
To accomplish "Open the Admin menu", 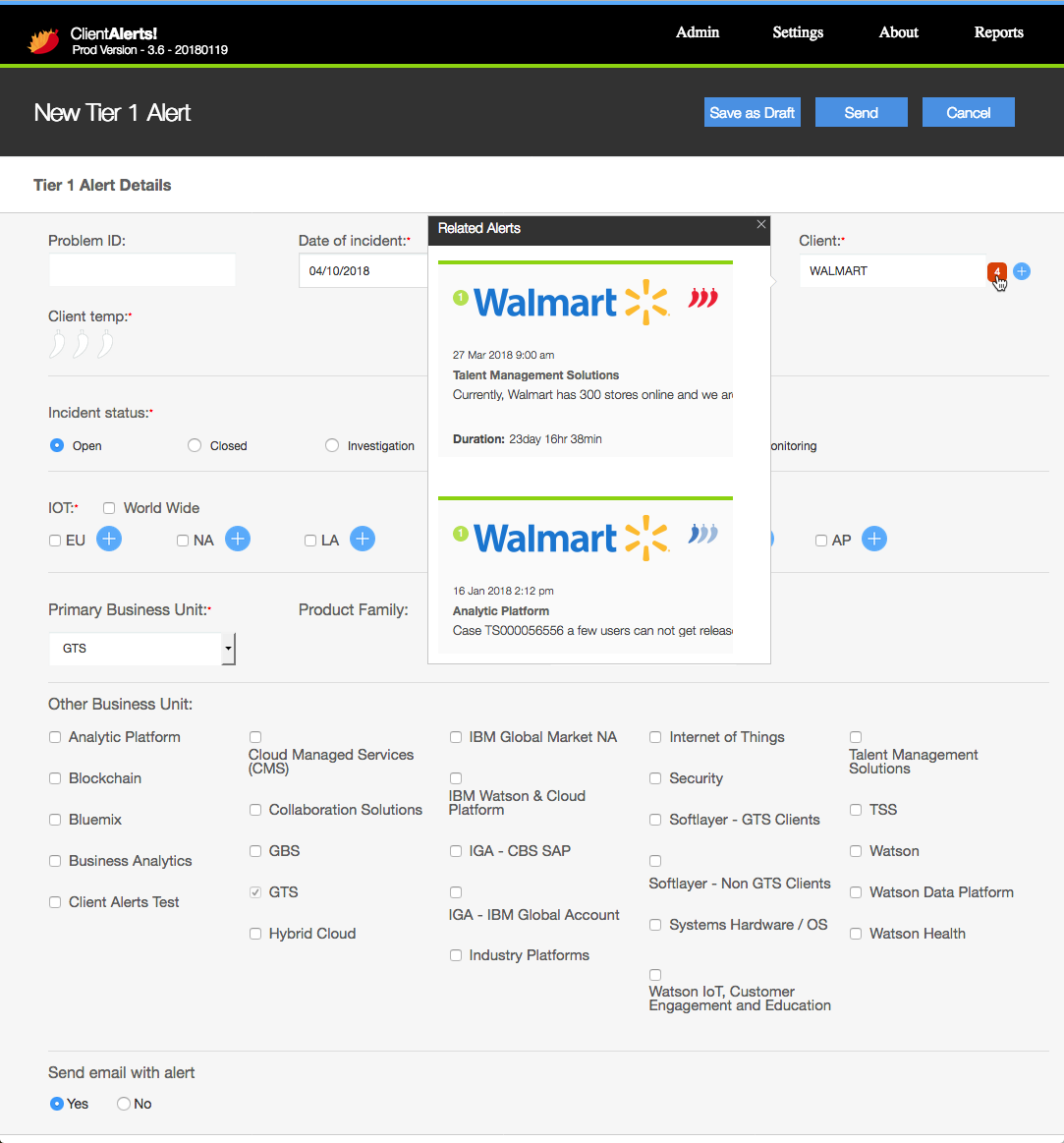I will [x=698, y=32].
